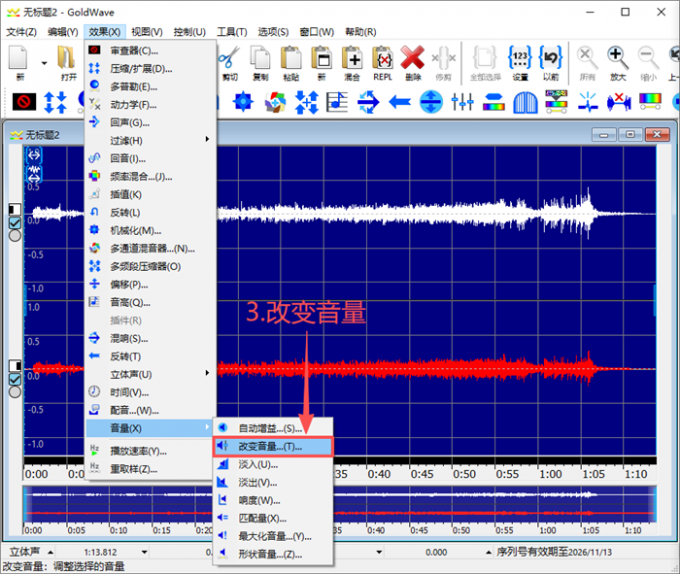Viewport: 680px width, 574px height.
Task: Expand the 音量(X) volume submenu
Action: pos(150,428)
